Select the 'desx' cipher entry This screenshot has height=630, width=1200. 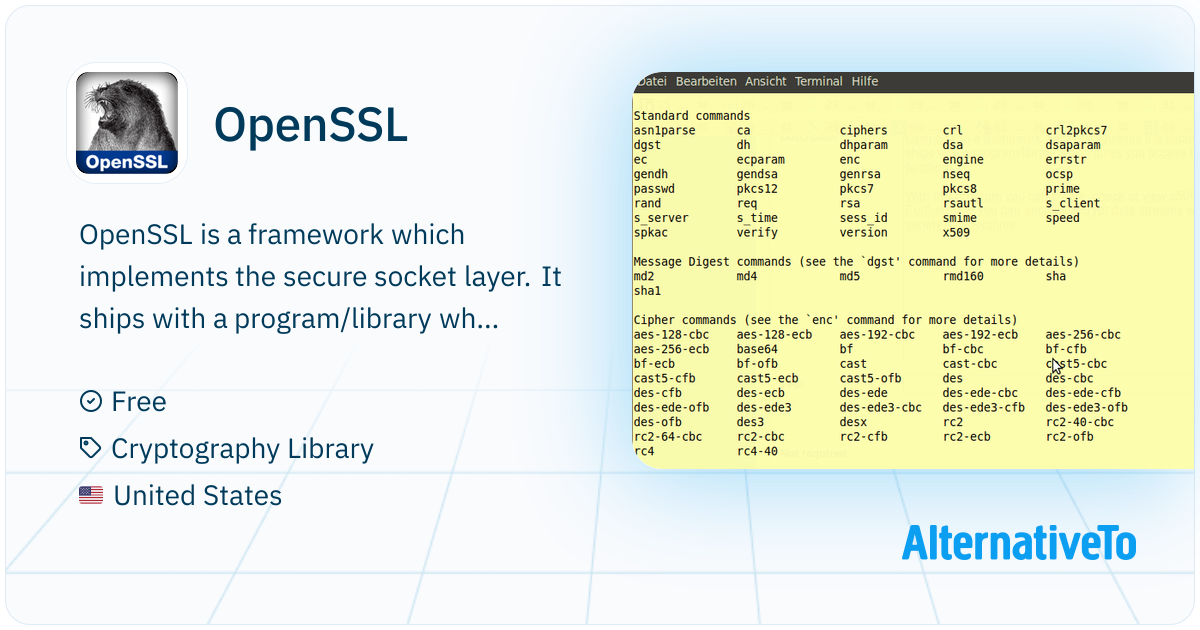pos(853,422)
